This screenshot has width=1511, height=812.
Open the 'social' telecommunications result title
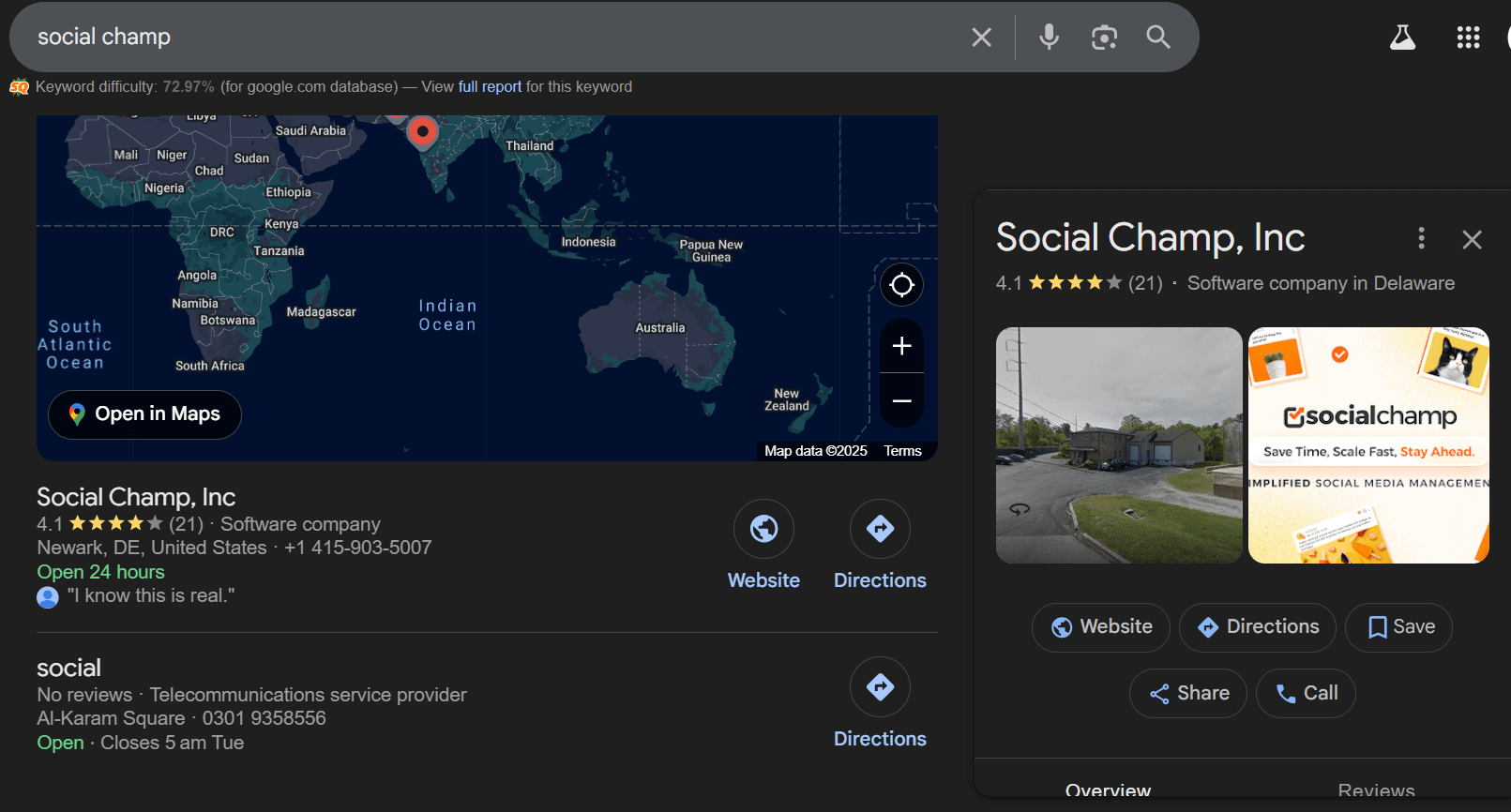68,669
